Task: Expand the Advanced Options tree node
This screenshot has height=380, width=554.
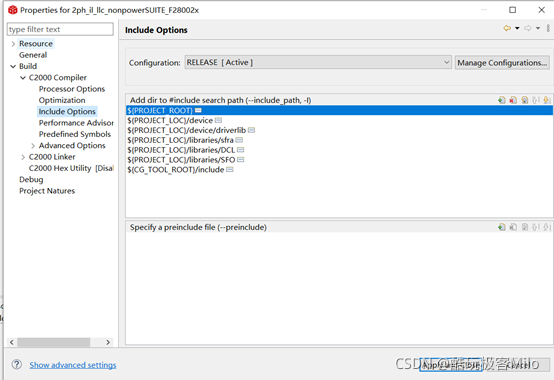Action: pyautogui.click(x=33, y=146)
